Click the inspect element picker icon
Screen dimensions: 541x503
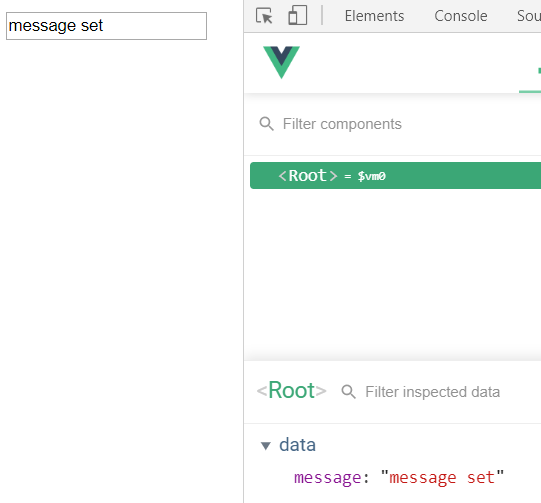tap(264, 16)
